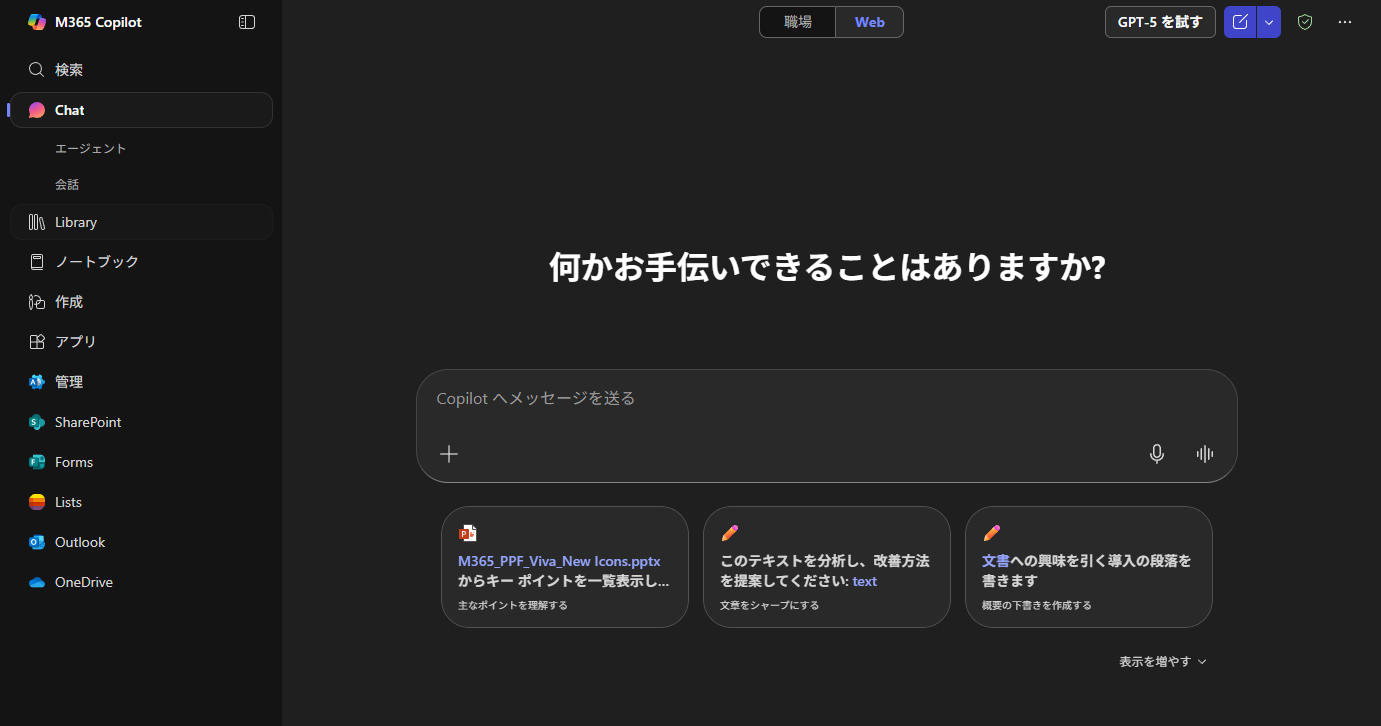This screenshot has width=1381, height=726.
Task: Start voice chat with waveform icon
Action: pyautogui.click(x=1205, y=454)
